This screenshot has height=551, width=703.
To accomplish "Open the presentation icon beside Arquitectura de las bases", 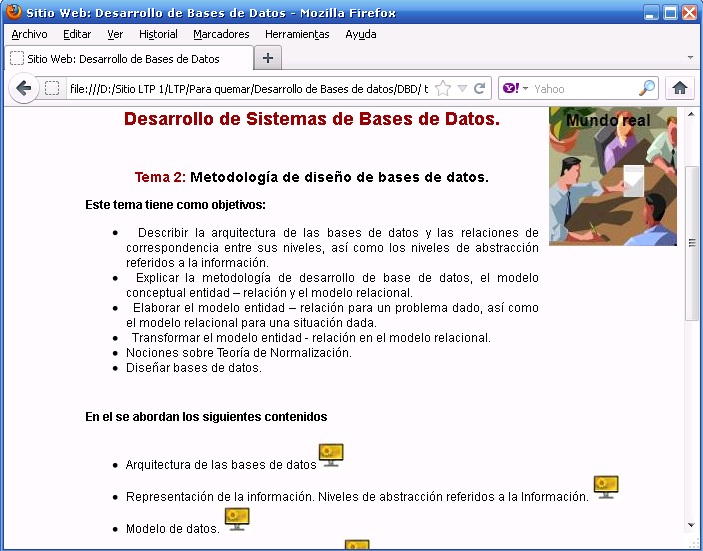I will click(331, 456).
